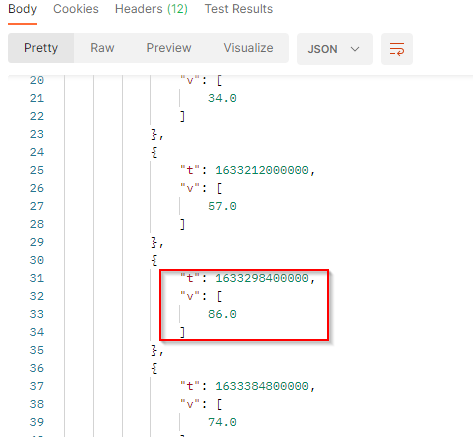Click timestamp value 1633384800000
Image resolution: width=473 pixels, height=442 pixels.
tap(262, 386)
